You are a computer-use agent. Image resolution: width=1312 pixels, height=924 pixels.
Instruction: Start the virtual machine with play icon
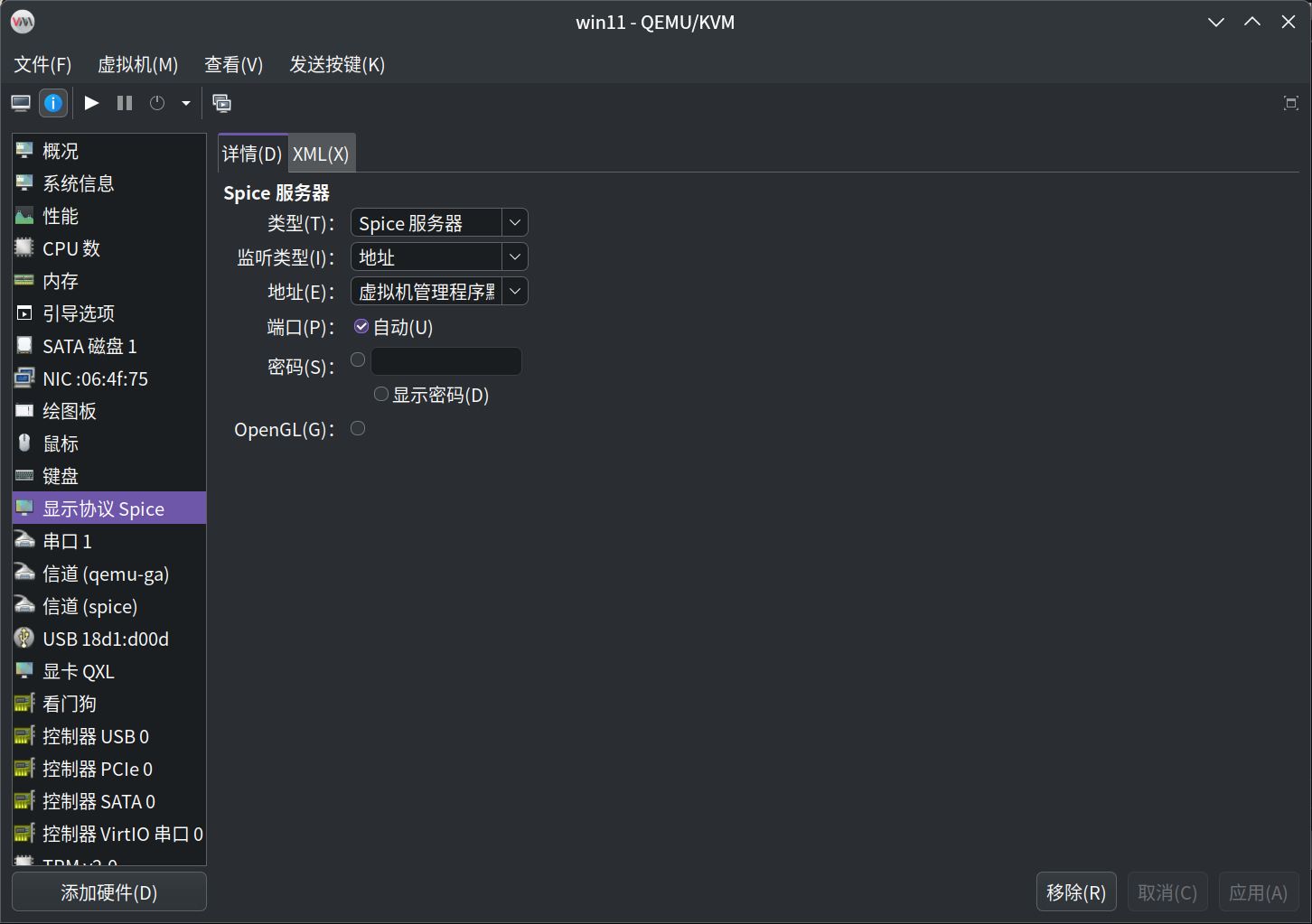(x=90, y=102)
